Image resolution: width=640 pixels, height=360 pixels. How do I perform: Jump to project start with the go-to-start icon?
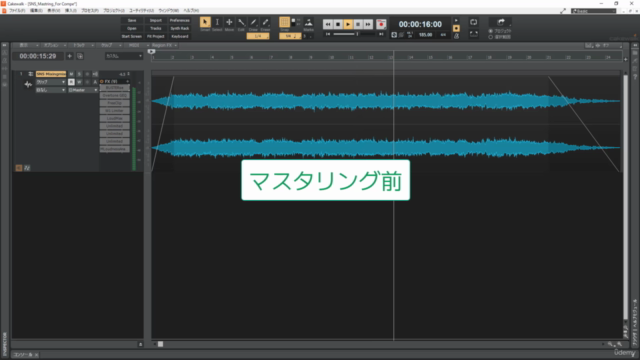(328, 34)
